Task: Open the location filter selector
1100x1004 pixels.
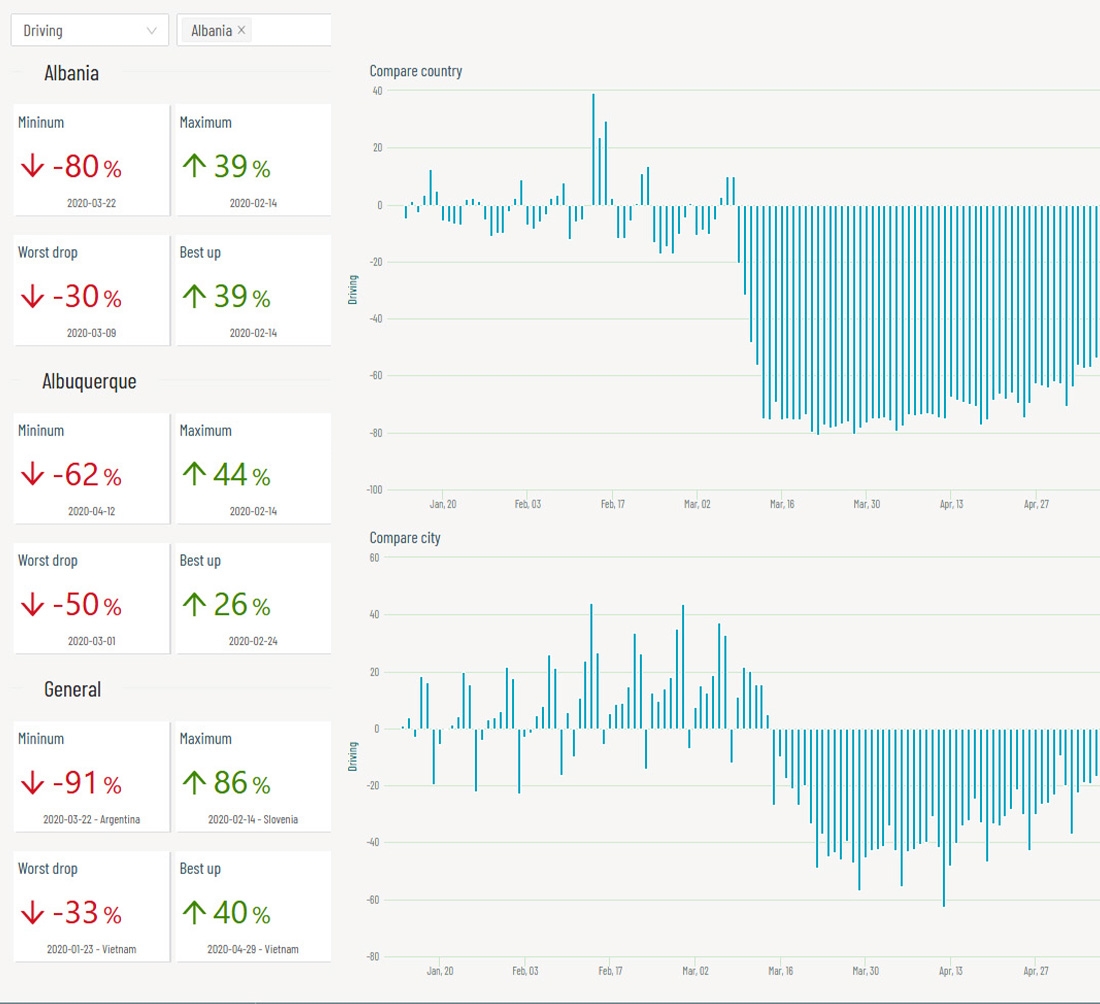Action: click(x=290, y=30)
